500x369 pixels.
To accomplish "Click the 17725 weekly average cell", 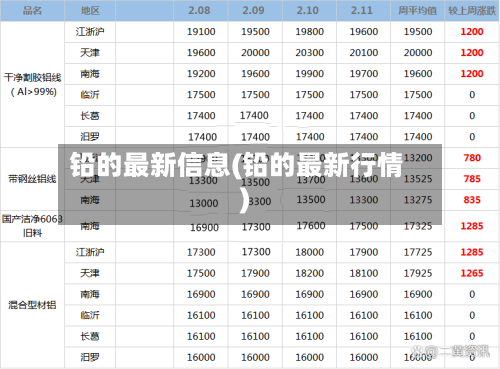I will point(418,252).
